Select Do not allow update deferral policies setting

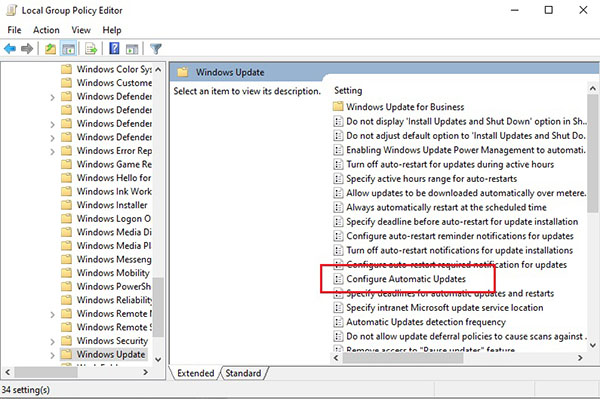460,336
